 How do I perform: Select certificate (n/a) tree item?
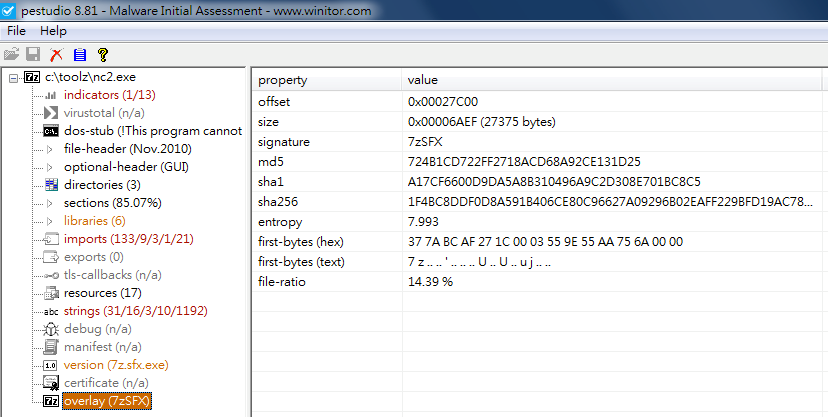pyautogui.click(x=106, y=383)
